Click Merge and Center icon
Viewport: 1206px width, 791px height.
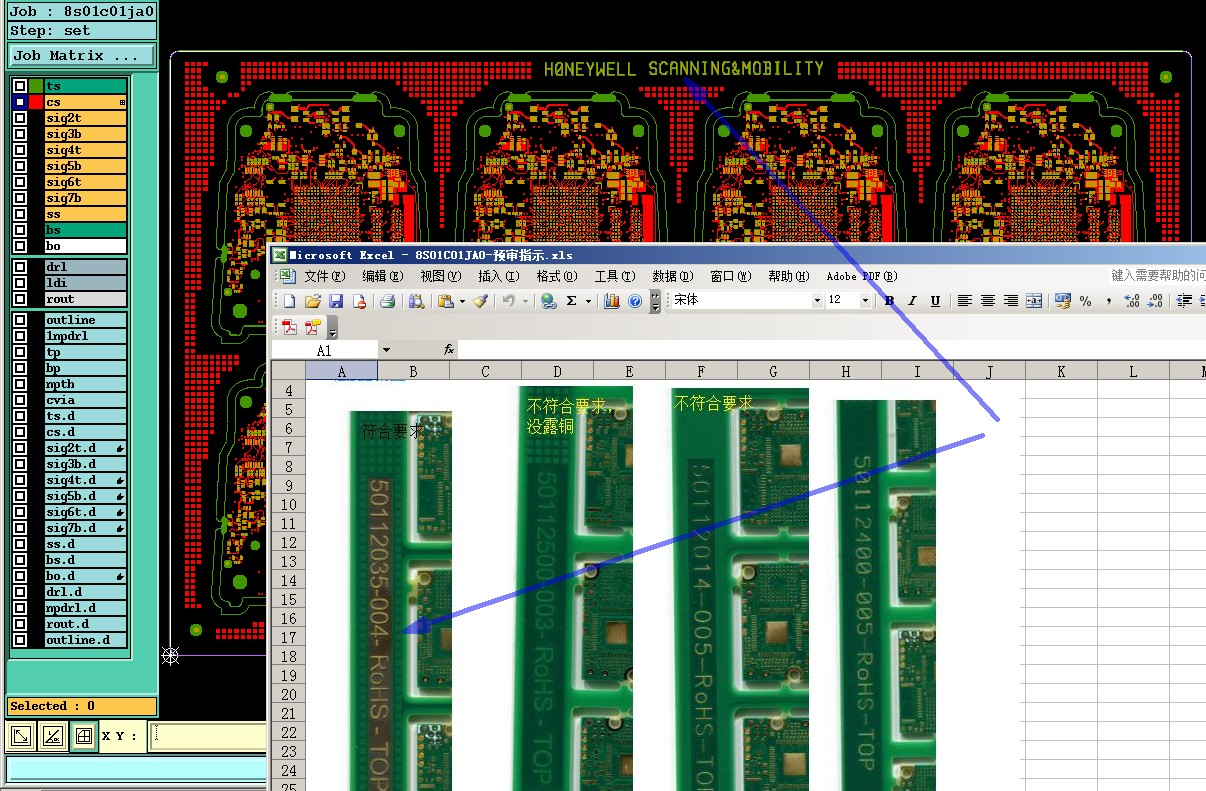[x=1034, y=301]
